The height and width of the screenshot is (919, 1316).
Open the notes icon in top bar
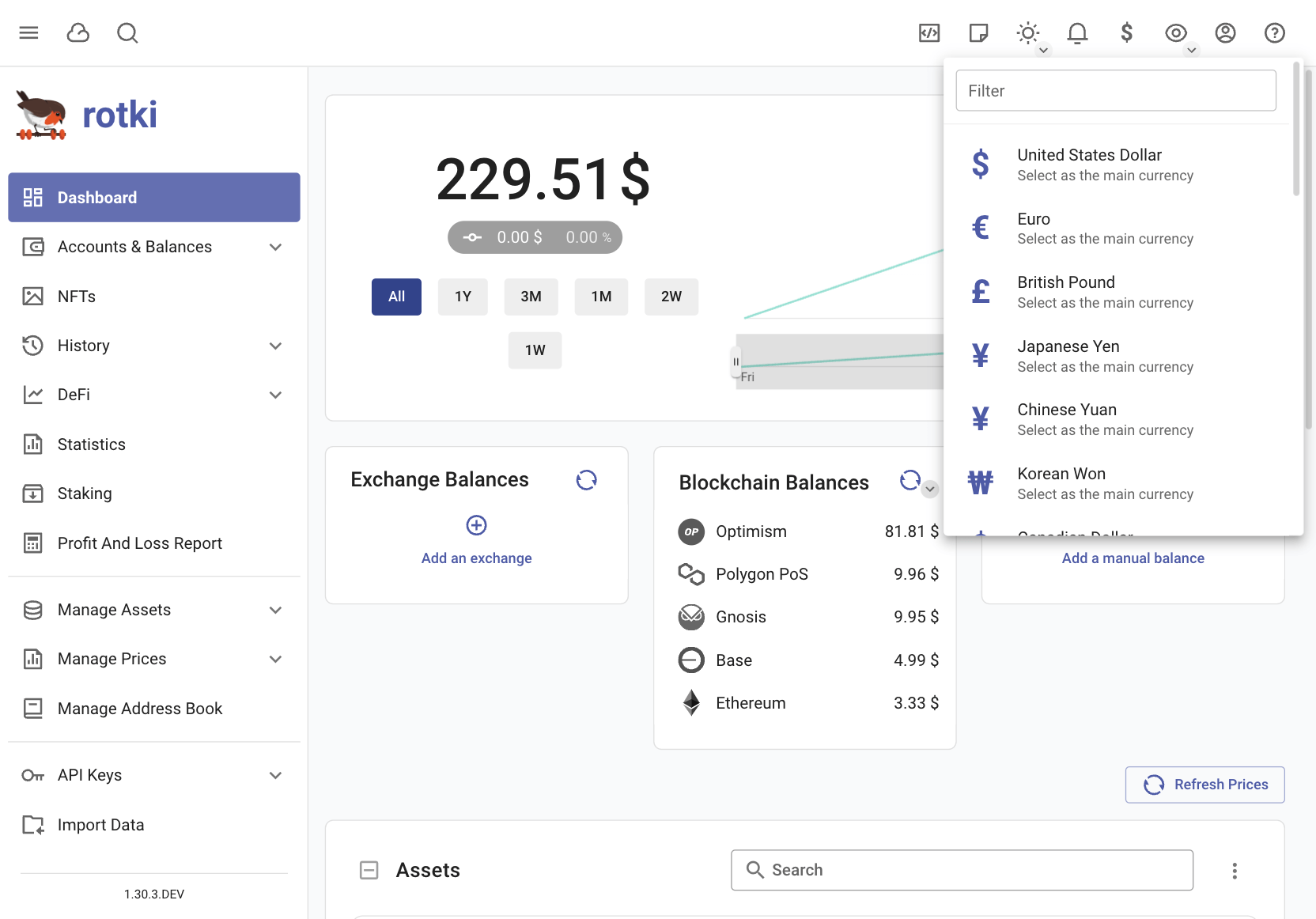coord(978,32)
